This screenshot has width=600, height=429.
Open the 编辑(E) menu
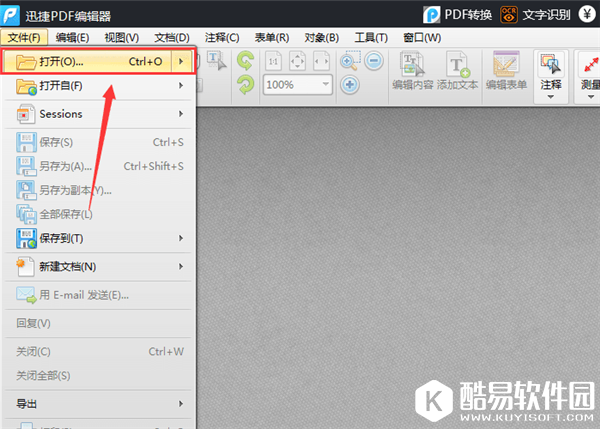tap(72, 38)
